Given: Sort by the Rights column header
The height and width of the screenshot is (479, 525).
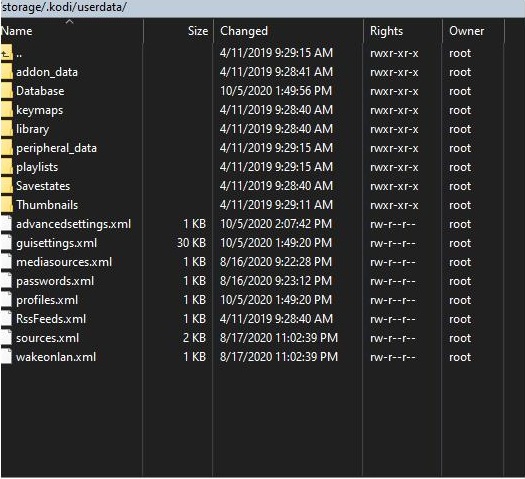Looking at the screenshot, I should tap(402, 31).
